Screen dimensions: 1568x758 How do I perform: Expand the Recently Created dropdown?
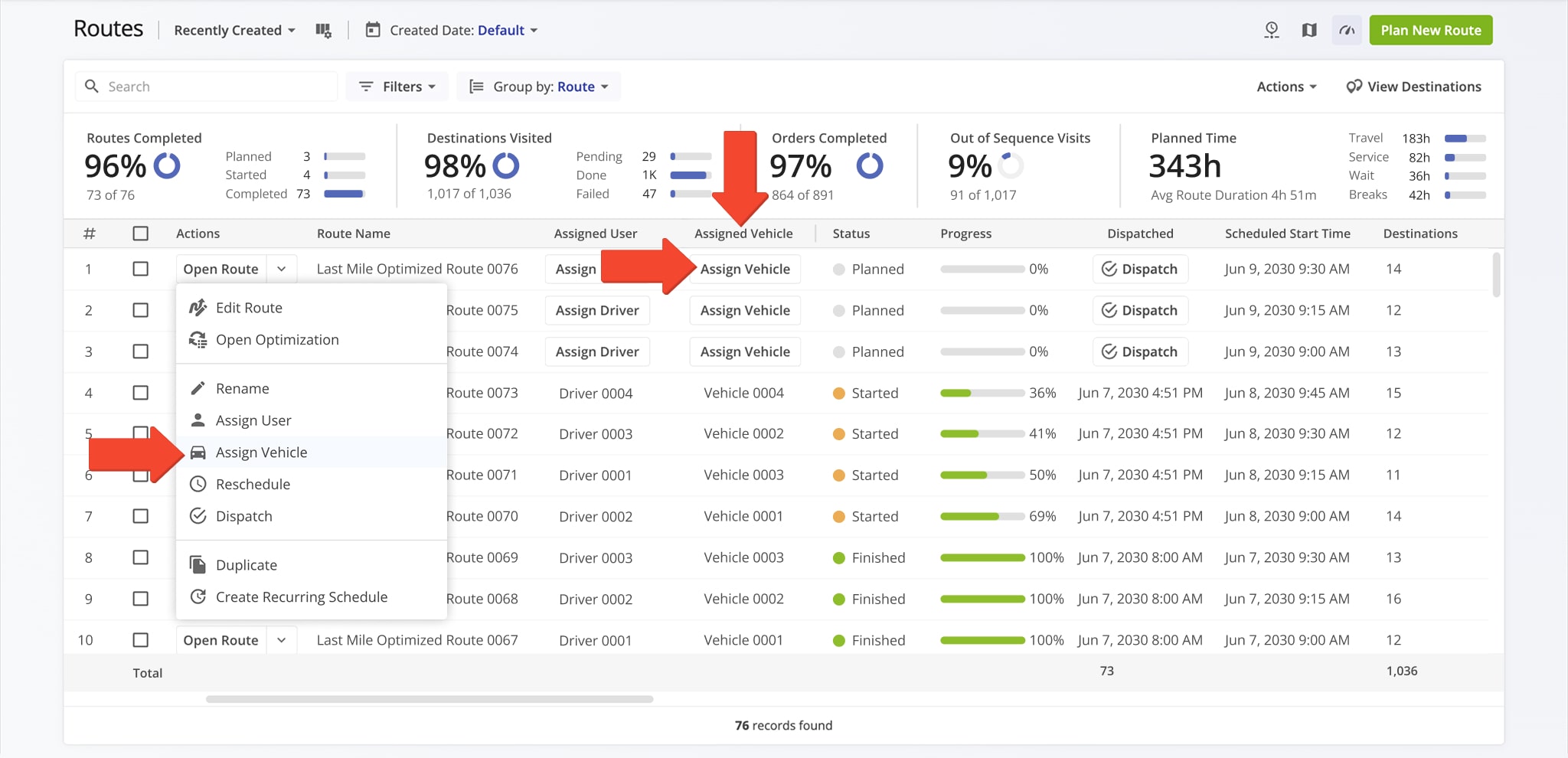click(234, 31)
